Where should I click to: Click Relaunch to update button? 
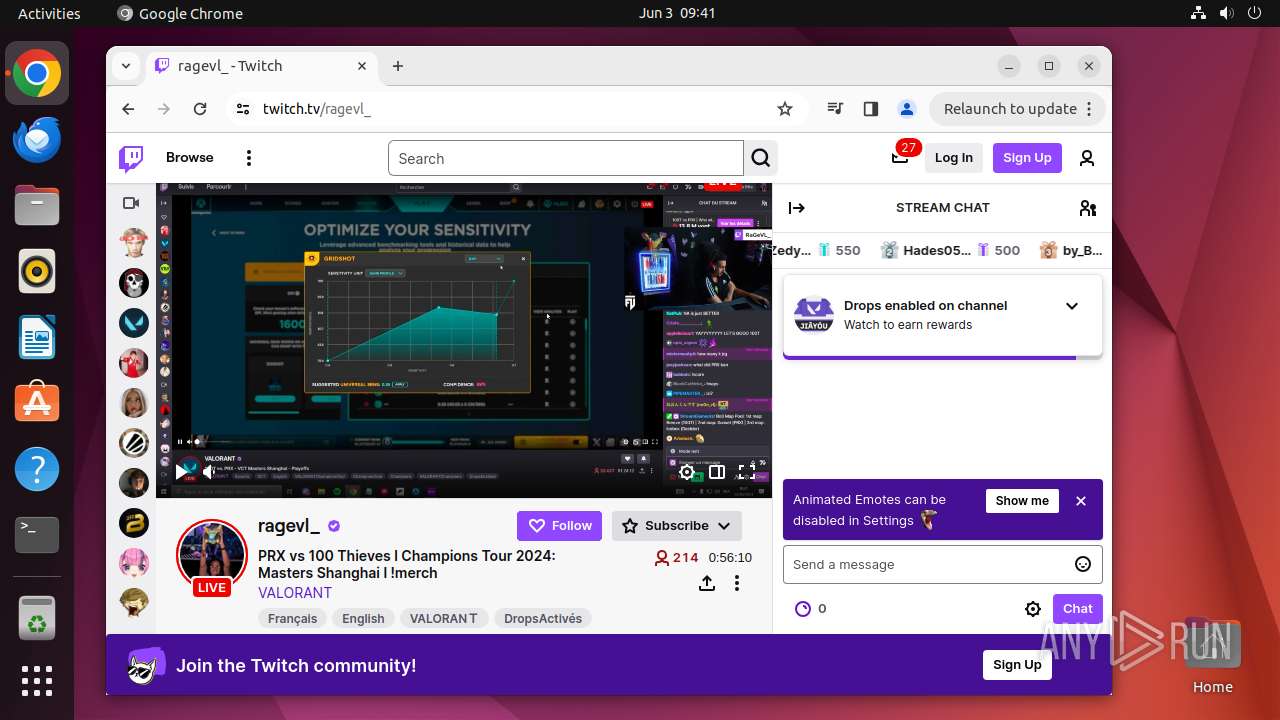tap(1017, 109)
